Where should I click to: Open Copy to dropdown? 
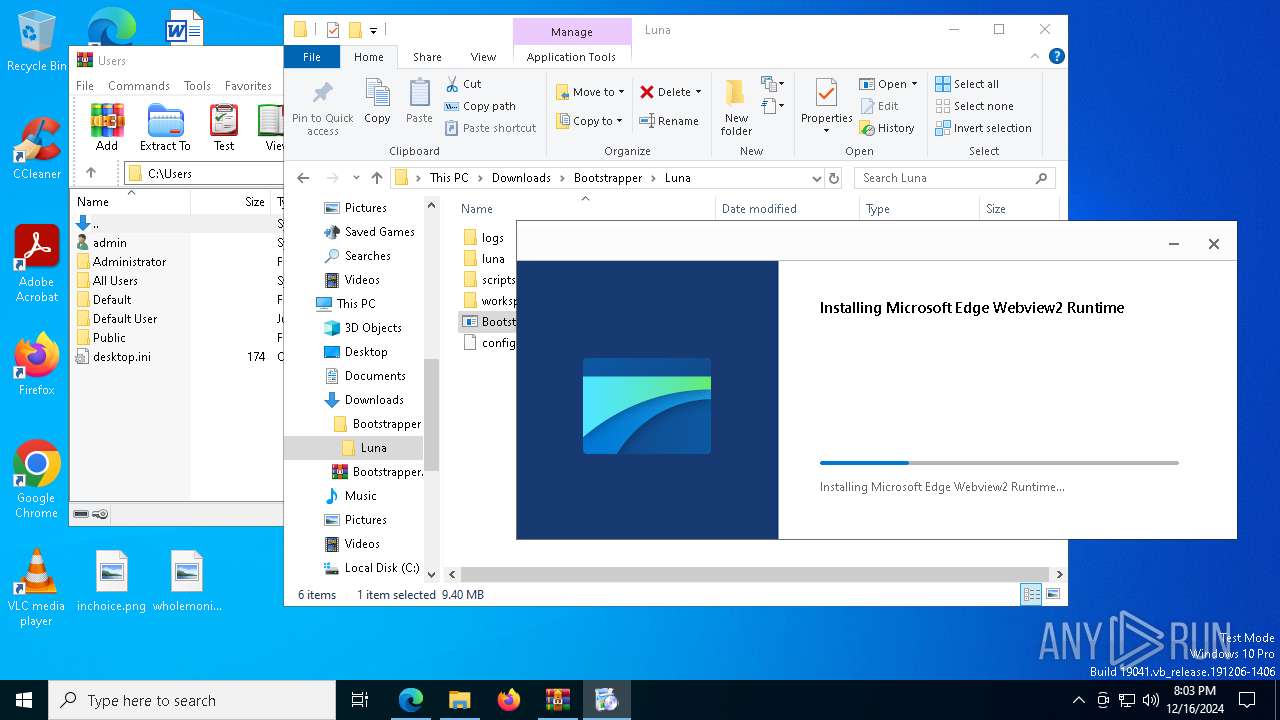pyautogui.click(x=589, y=121)
